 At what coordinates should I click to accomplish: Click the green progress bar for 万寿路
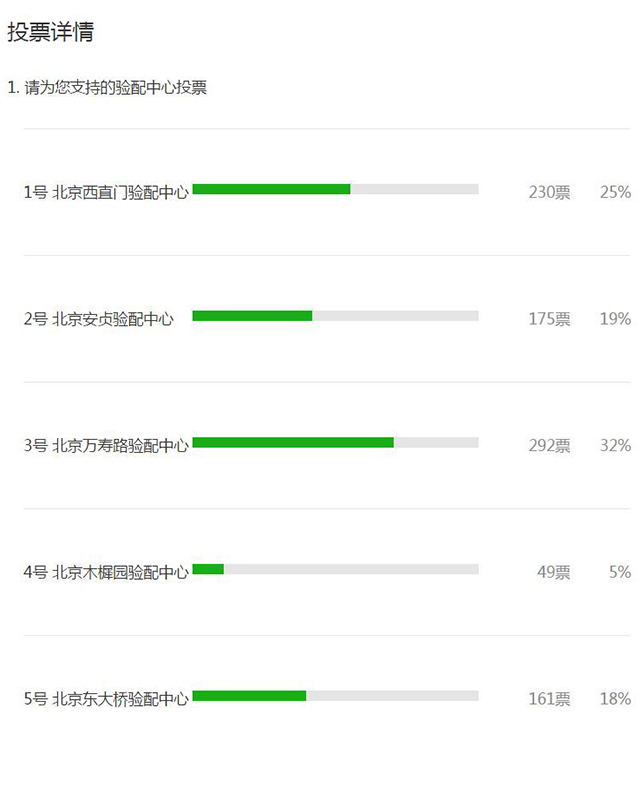(x=293, y=442)
